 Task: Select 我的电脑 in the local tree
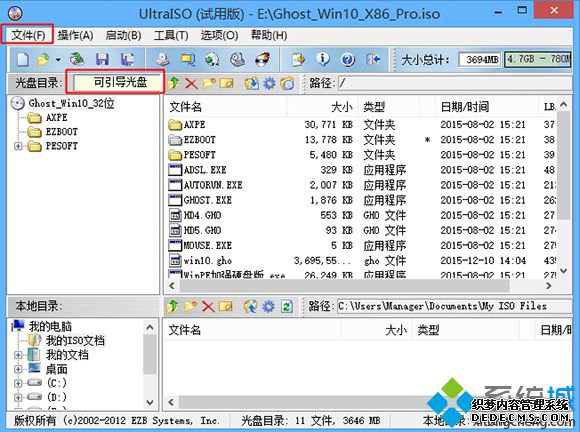click(50, 326)
